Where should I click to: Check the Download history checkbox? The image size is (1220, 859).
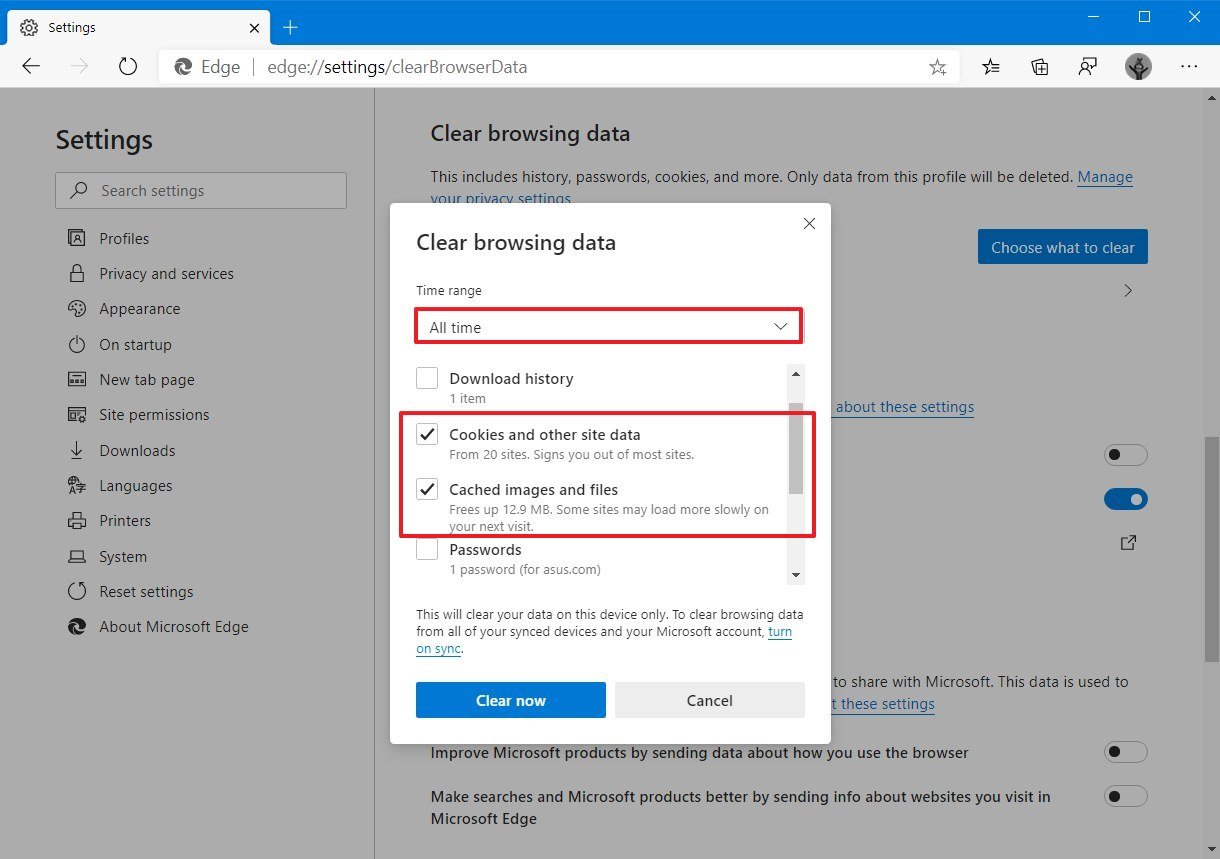coord(427,378)
